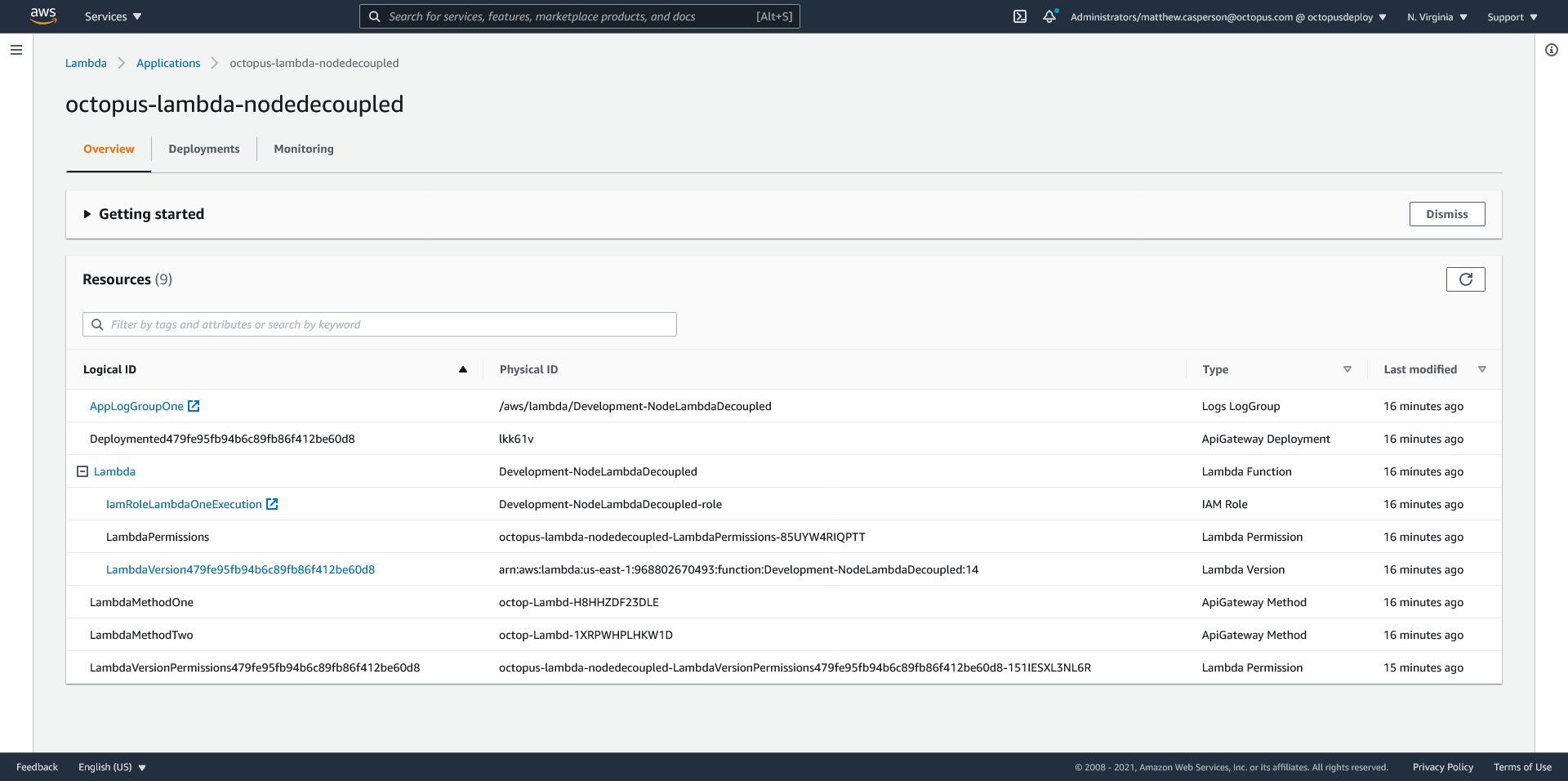This screenshot has width=1568, height=781.
Task: Refresh the Resources list
Action: click(1465, 279)
